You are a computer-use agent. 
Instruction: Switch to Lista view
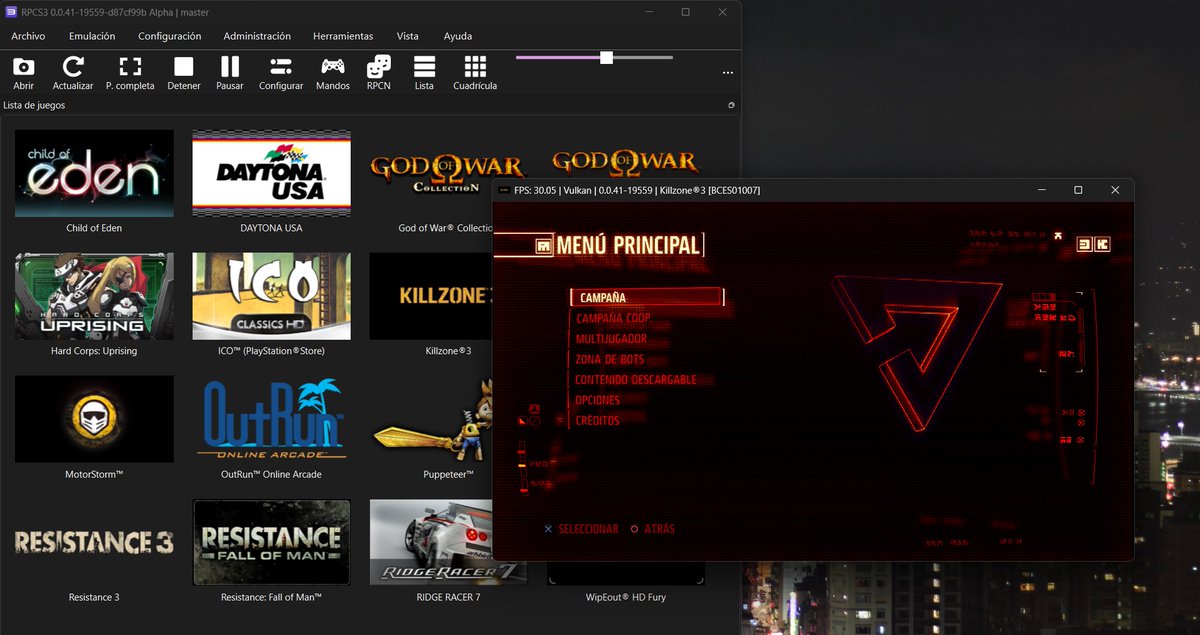pyautogui.click(x=424, y=67)
